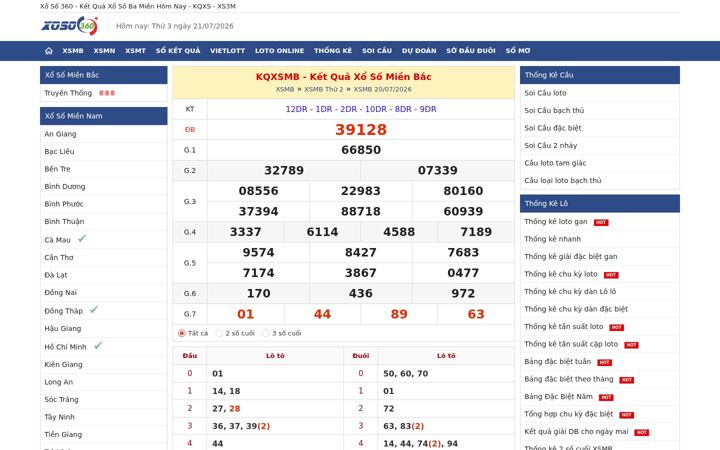Open Bến Tre lottery results
Image resolution: width=720 pixels, height=450 pixels.
pyautogui.click(x=57, y=169)
